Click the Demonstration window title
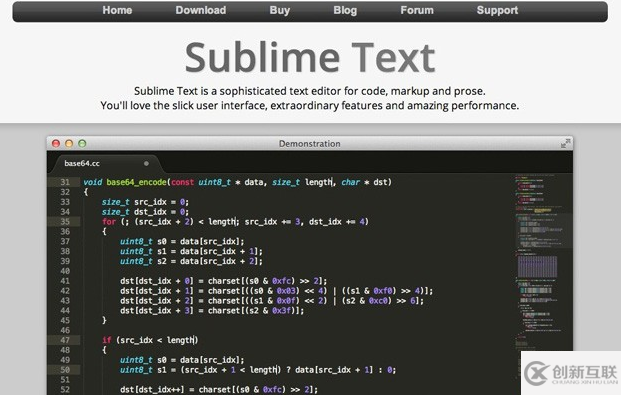 click(310, 144)
